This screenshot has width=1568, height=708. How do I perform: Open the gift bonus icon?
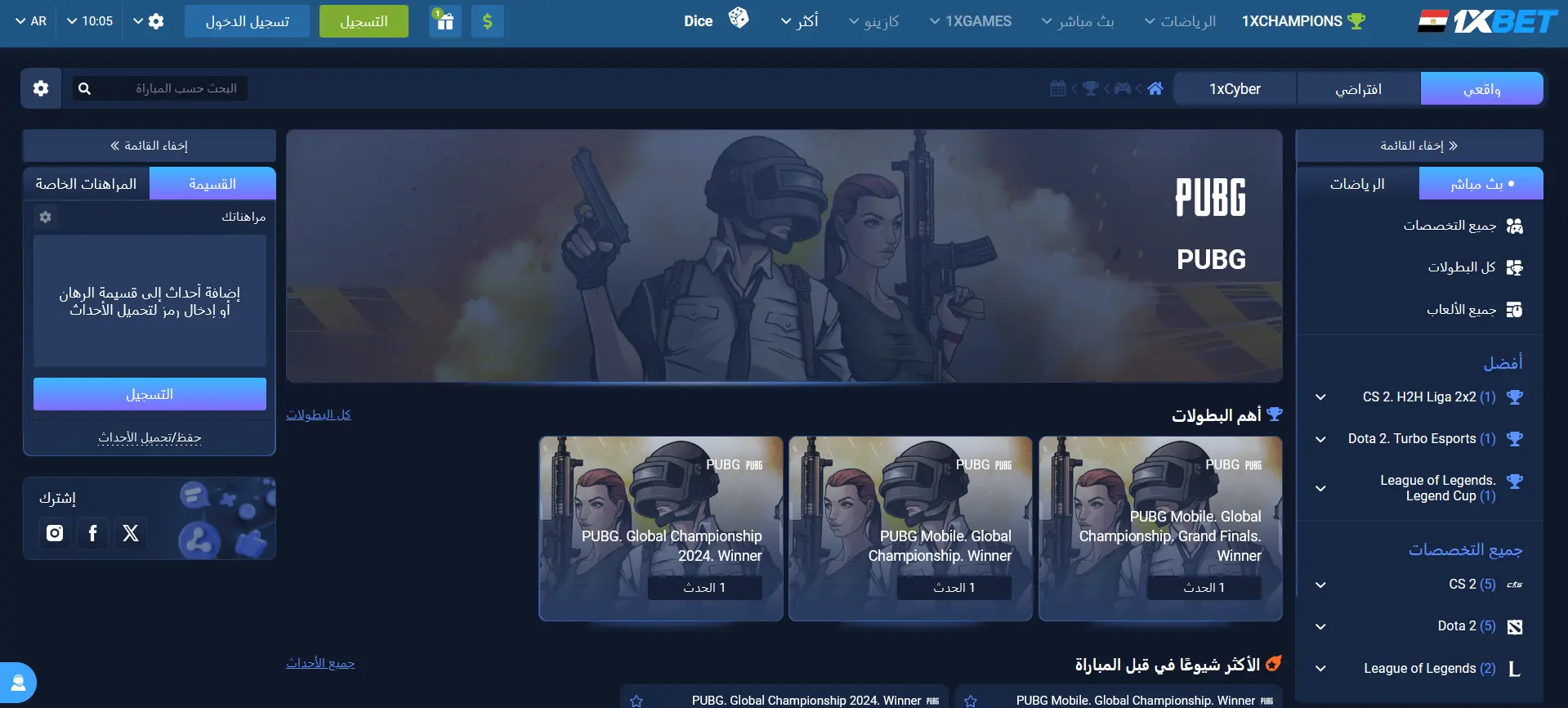pyautogui.click(x=444, y=21)
